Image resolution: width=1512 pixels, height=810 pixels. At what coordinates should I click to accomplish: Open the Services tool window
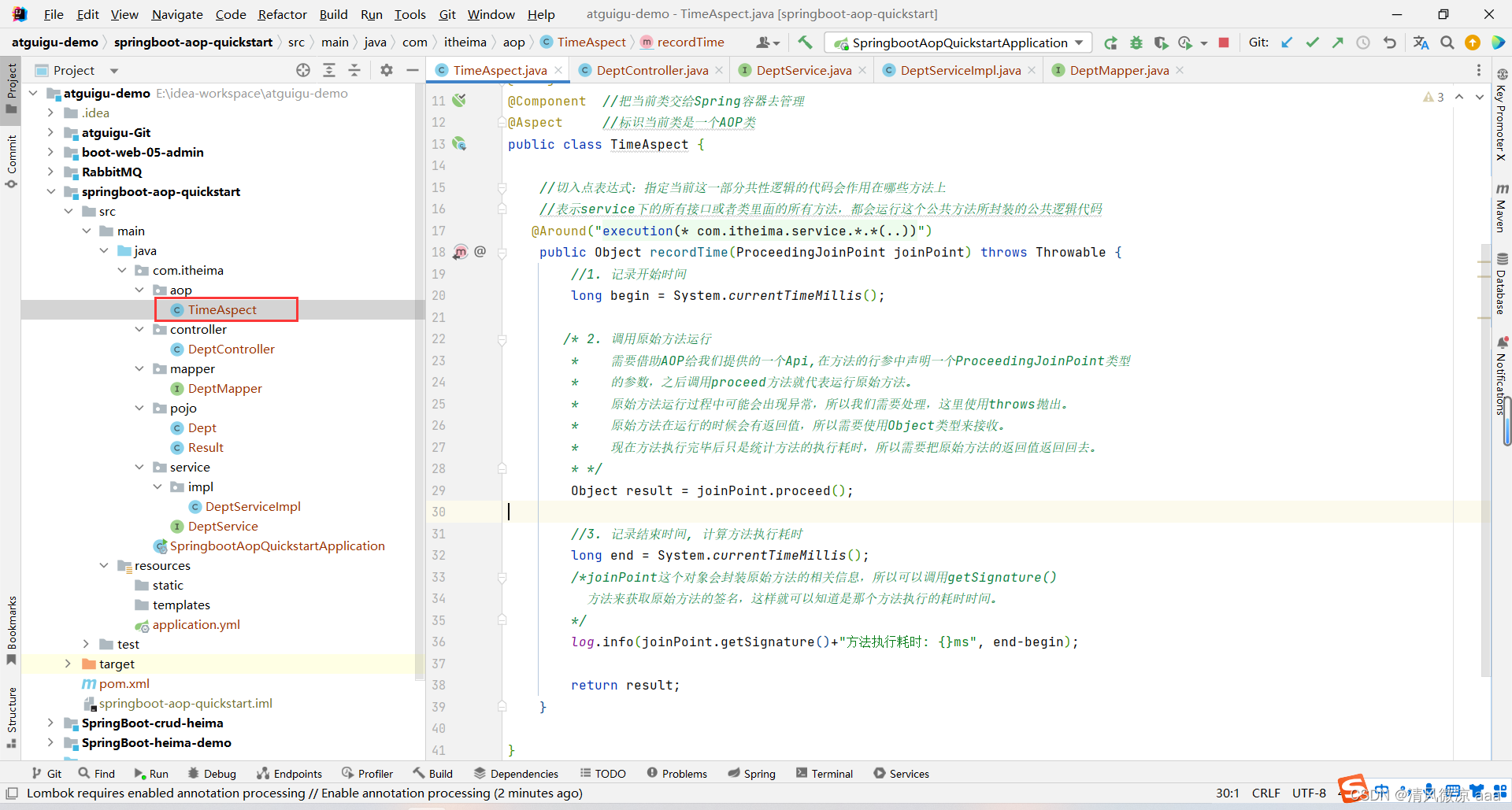902,774
